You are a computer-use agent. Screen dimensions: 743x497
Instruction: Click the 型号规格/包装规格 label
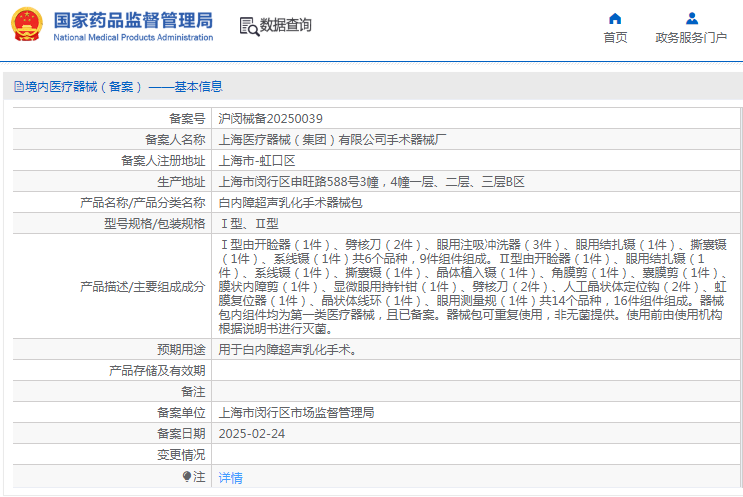154,224
